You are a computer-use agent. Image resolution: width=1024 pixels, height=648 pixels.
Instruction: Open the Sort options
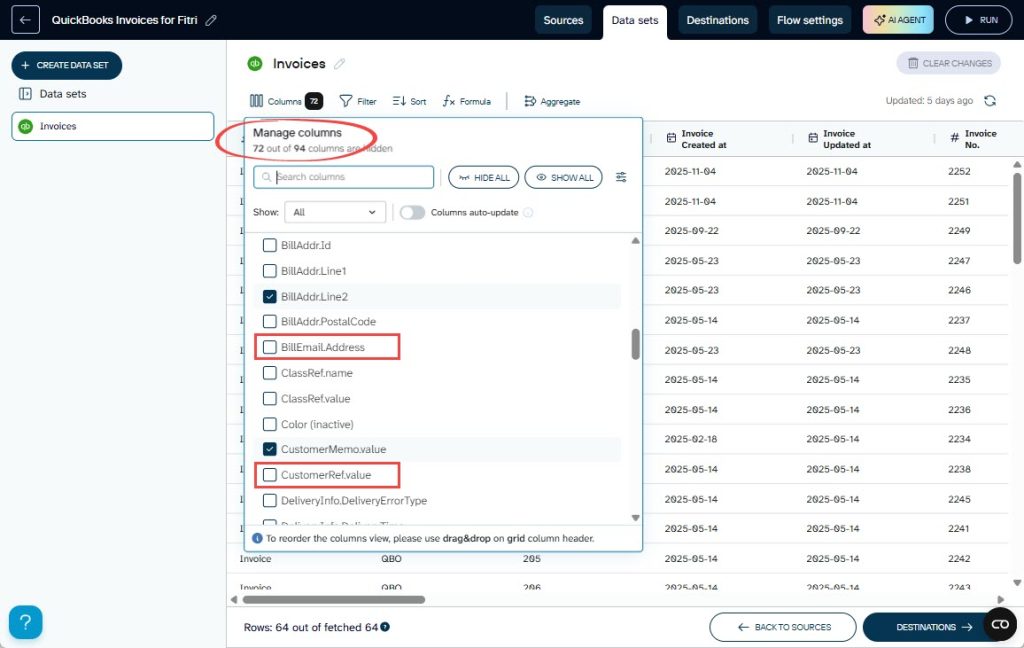[x=408, y=101]
